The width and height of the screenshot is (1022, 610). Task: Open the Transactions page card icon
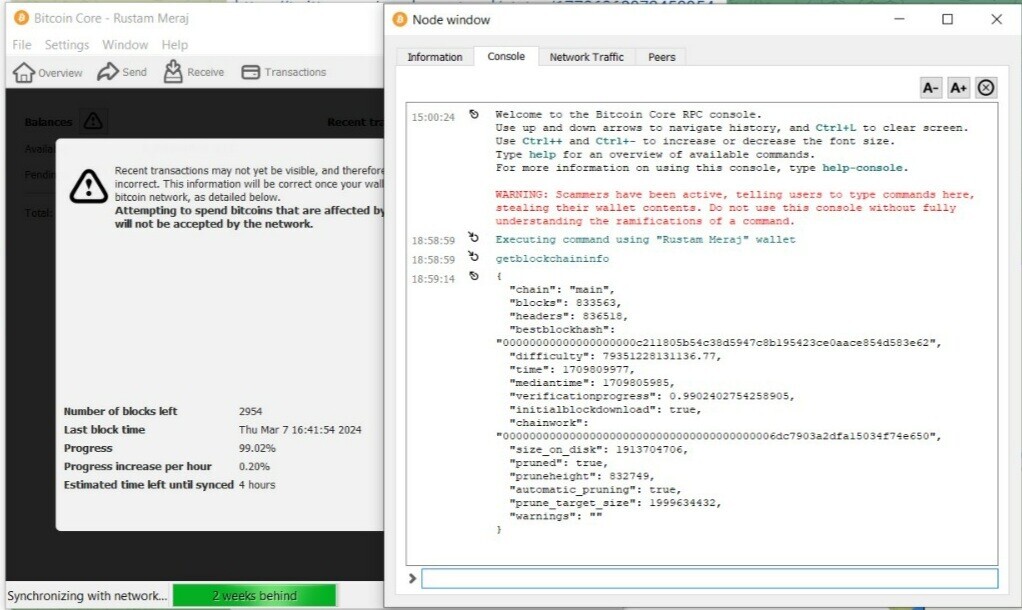click(x=250, y=72)
